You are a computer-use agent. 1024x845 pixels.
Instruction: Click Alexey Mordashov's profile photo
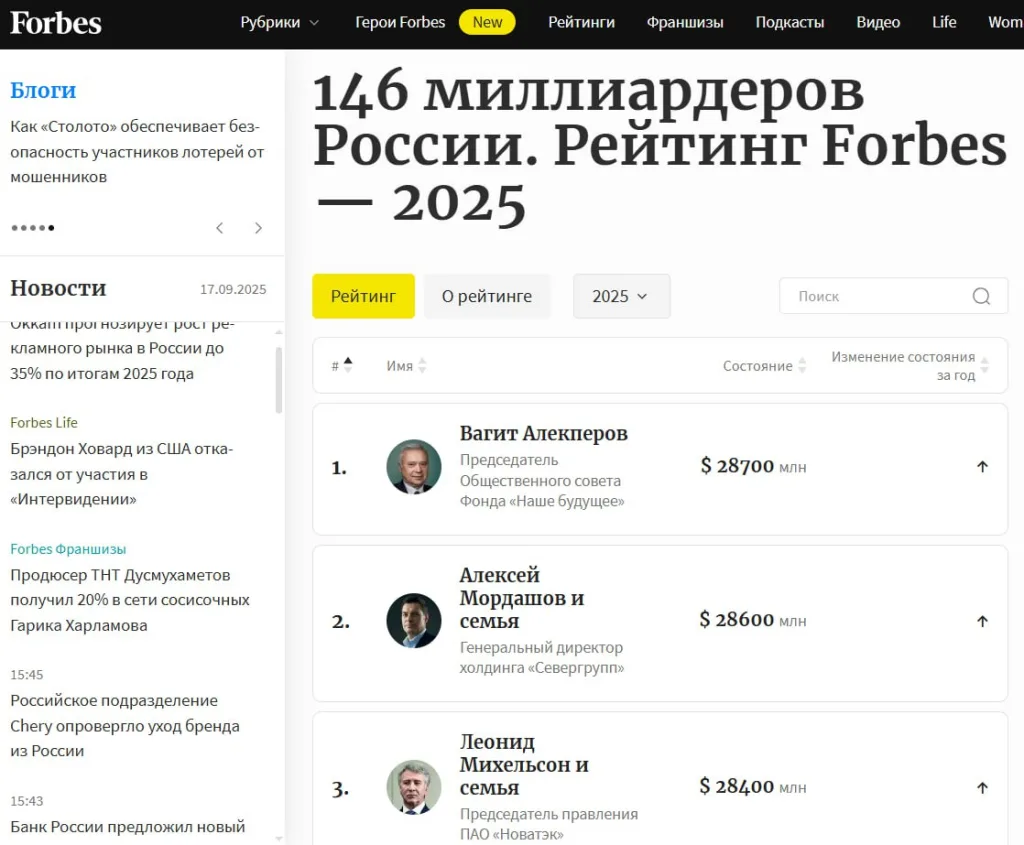pyautogui.click(x=413, y=620)
